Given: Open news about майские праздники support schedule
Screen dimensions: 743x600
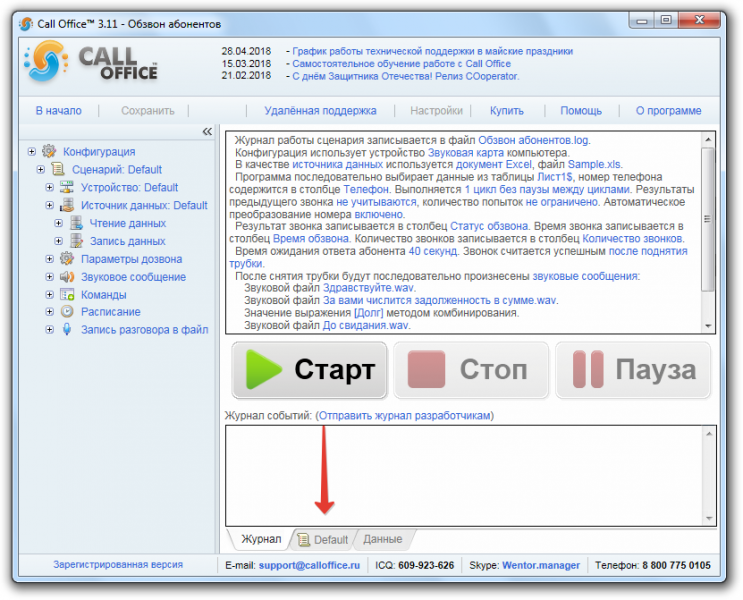Looking at the screenshot, I should [432, 51].
